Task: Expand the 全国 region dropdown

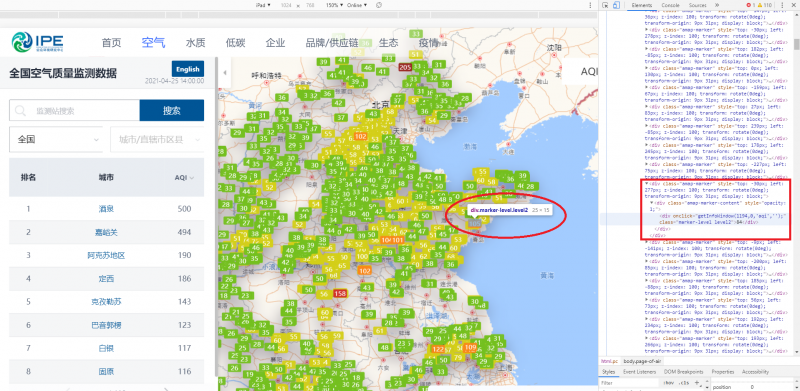Action: tap(57, 139)
